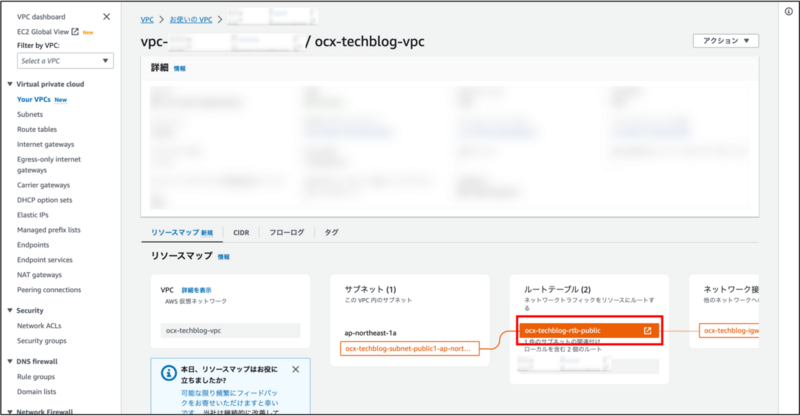Collapse the DNS firewall section
Screen dimensions: 800x416
10,361
